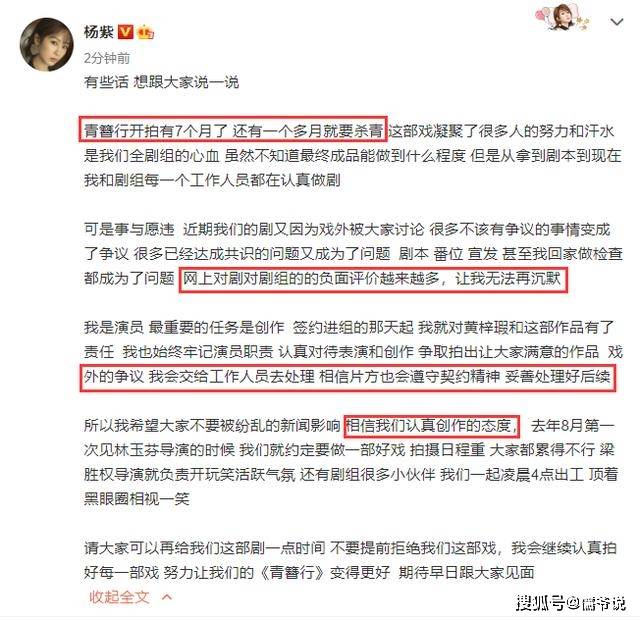Click the orange V verified badge
The image size is (640, 620).
coord(125,31)
